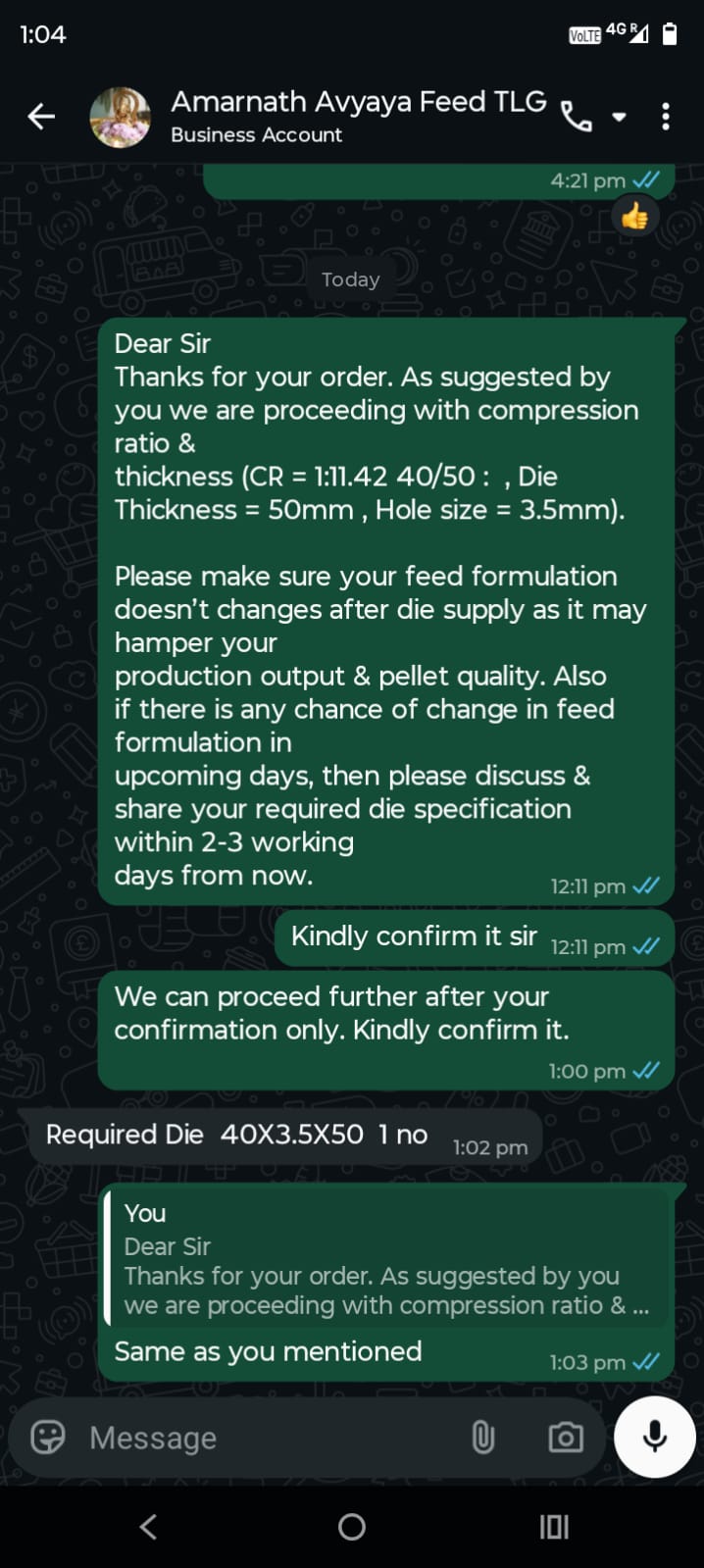Tap the back arrow in header

[41, 117]
